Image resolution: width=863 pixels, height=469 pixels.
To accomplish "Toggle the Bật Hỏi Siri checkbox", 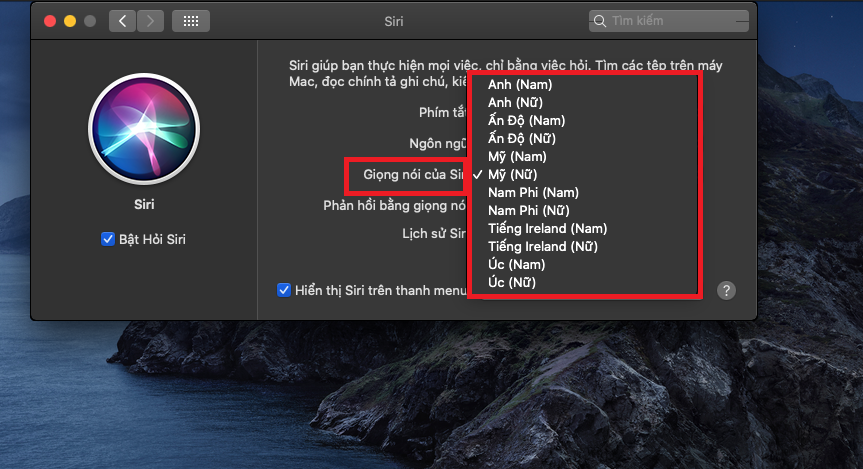I will coord(108,239).
